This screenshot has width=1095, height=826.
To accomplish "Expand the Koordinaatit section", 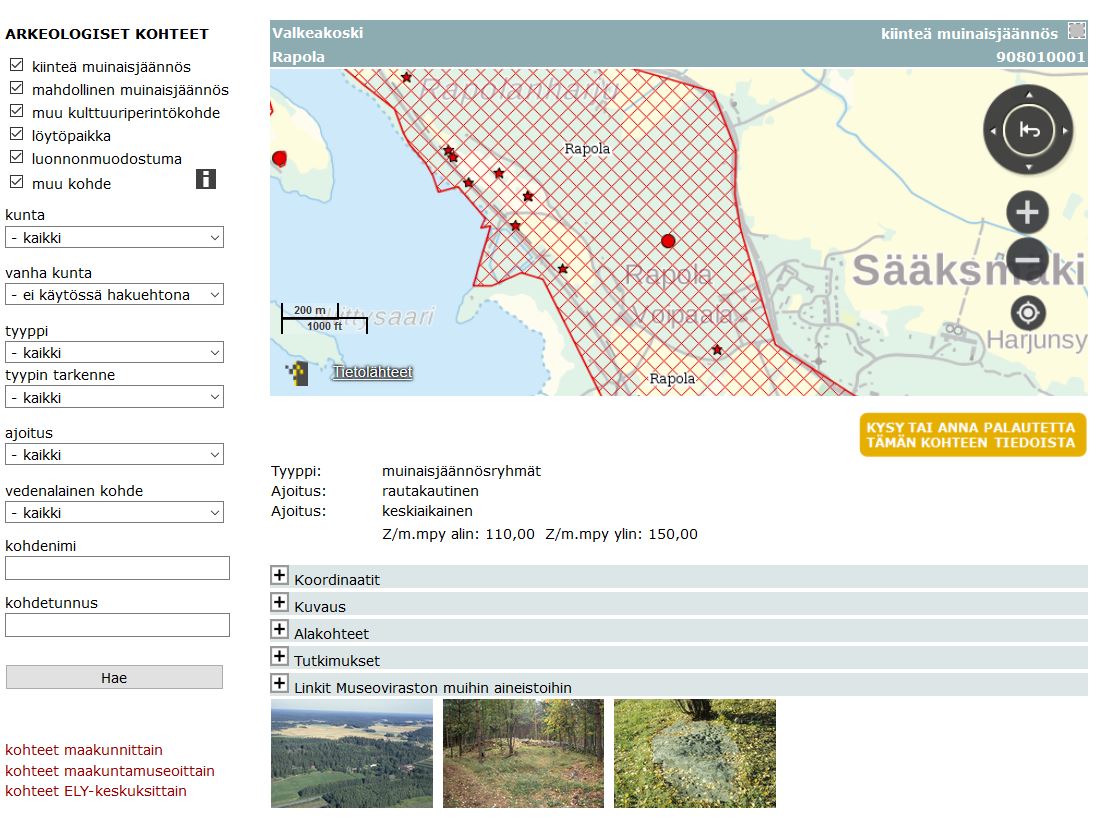I will [x=280, y=576].
